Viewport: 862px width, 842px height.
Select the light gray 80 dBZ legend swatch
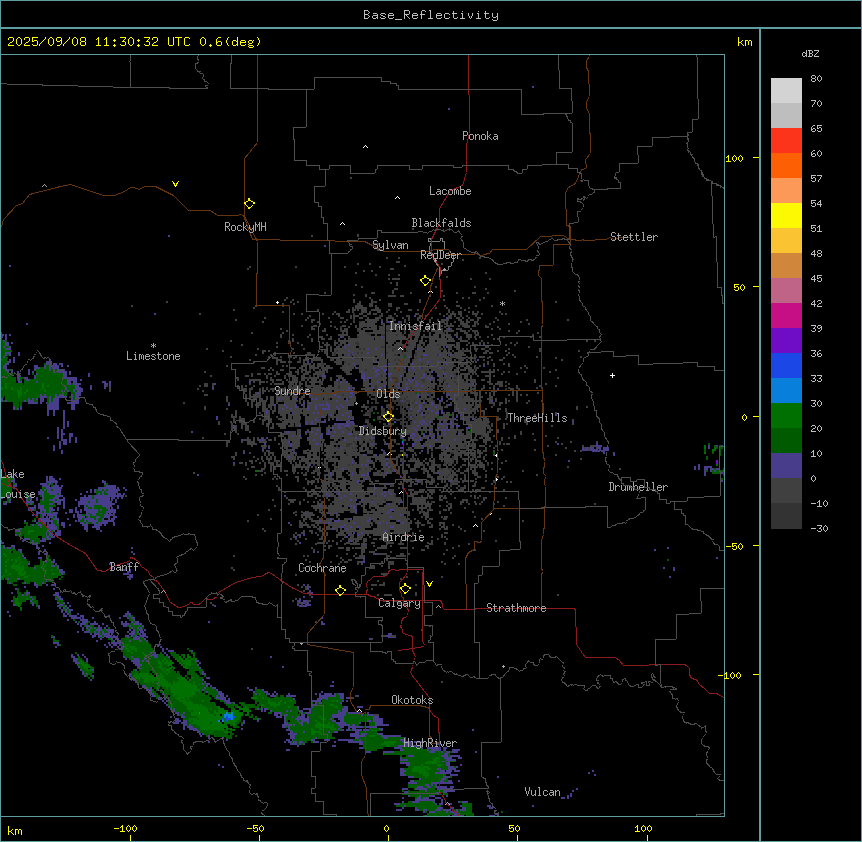coord(786,91)
